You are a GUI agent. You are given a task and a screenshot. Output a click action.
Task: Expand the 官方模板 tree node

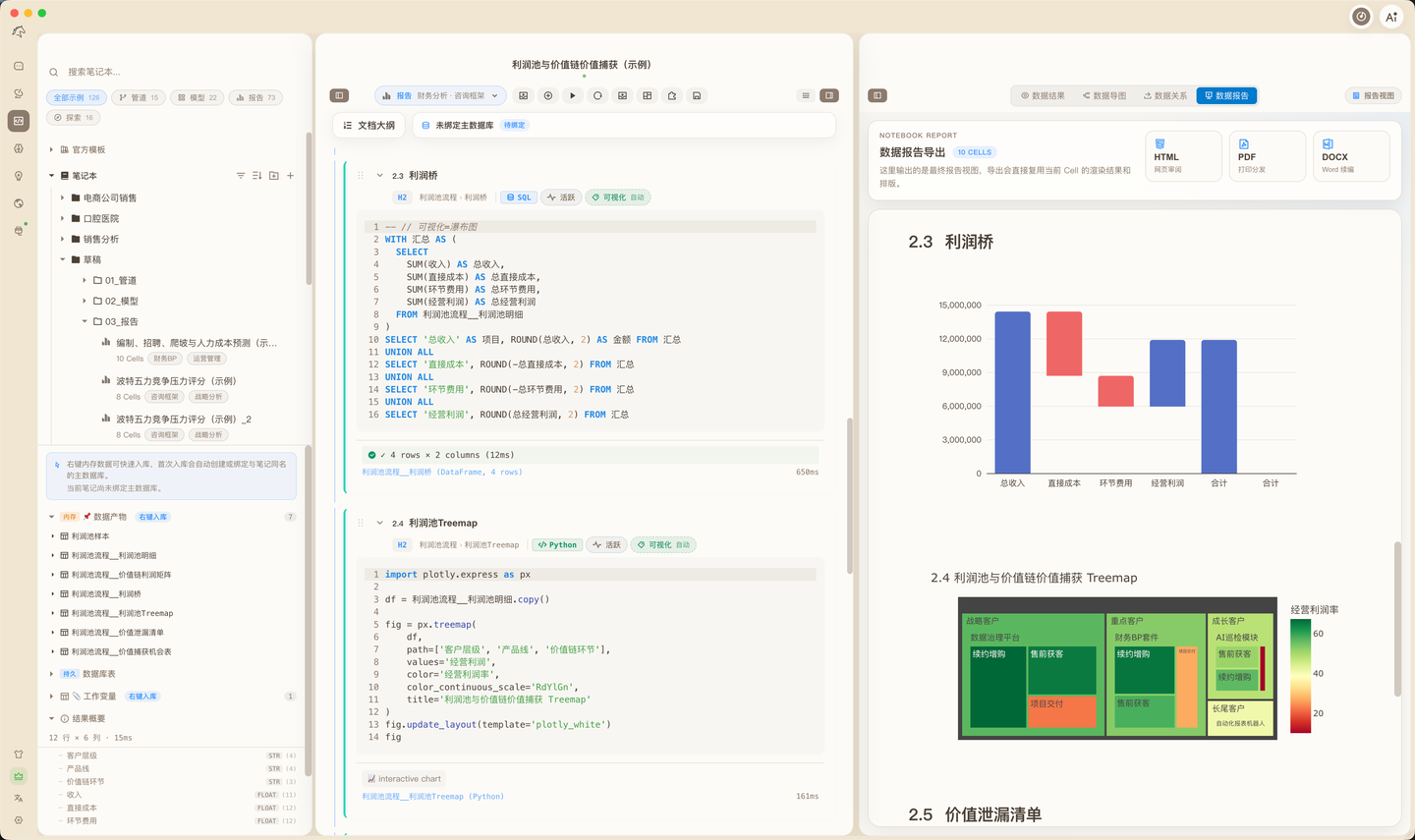tap(52, 149)
